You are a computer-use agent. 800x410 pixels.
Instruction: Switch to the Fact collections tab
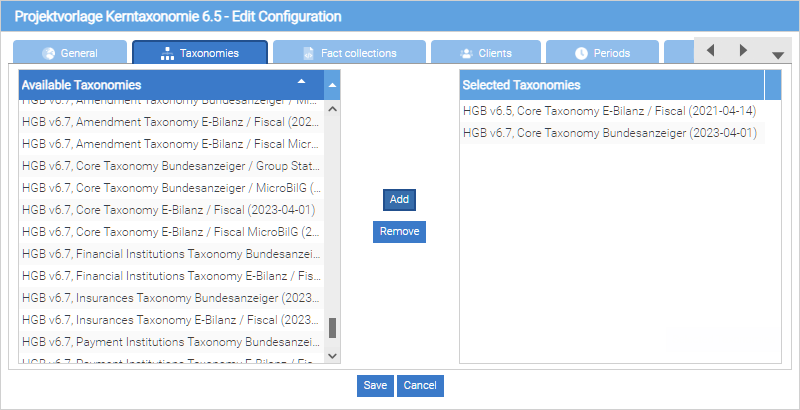(349, 53)
